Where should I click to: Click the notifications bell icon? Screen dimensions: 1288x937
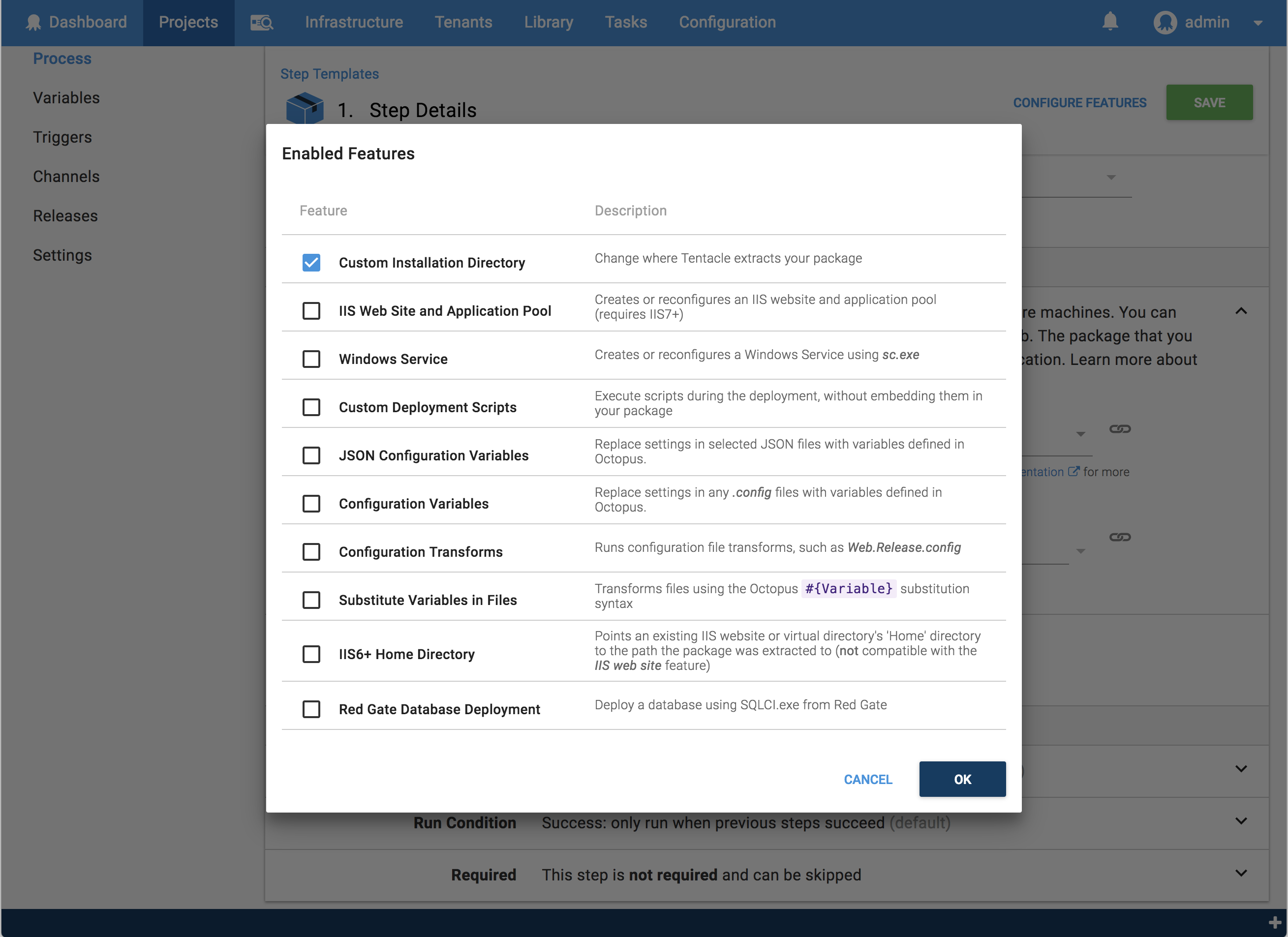click(x=1110, y=22)
